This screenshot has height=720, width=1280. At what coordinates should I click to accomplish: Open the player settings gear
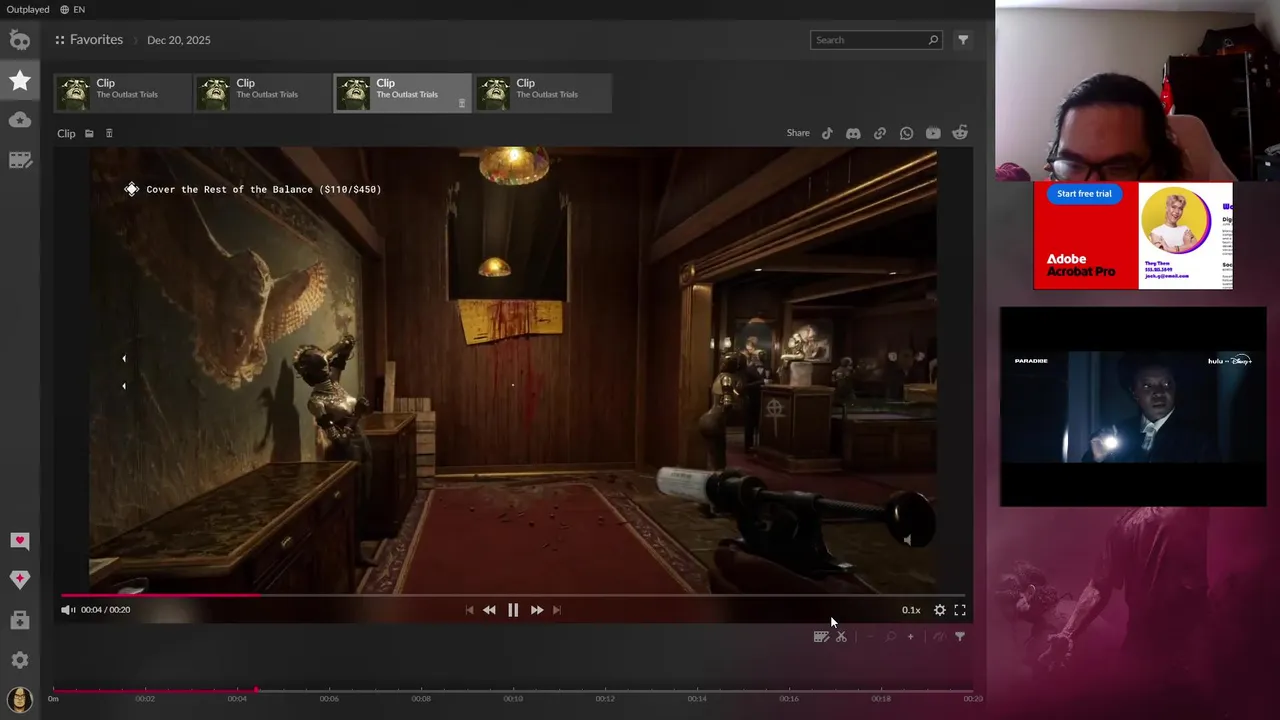[940, 610]
